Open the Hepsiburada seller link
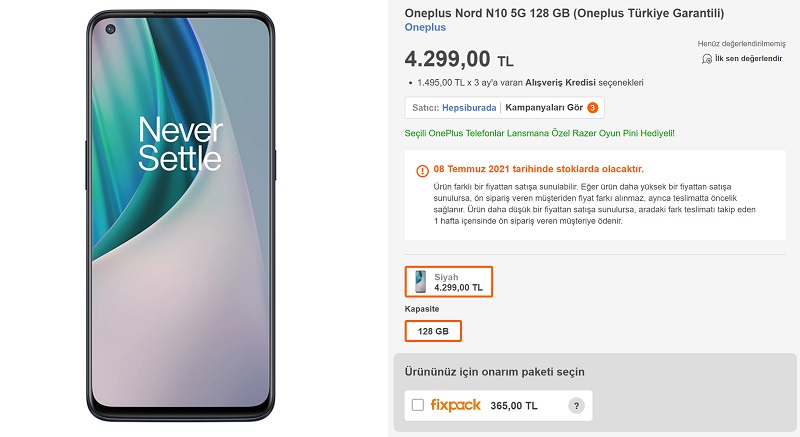 click(x=470, y=107)
